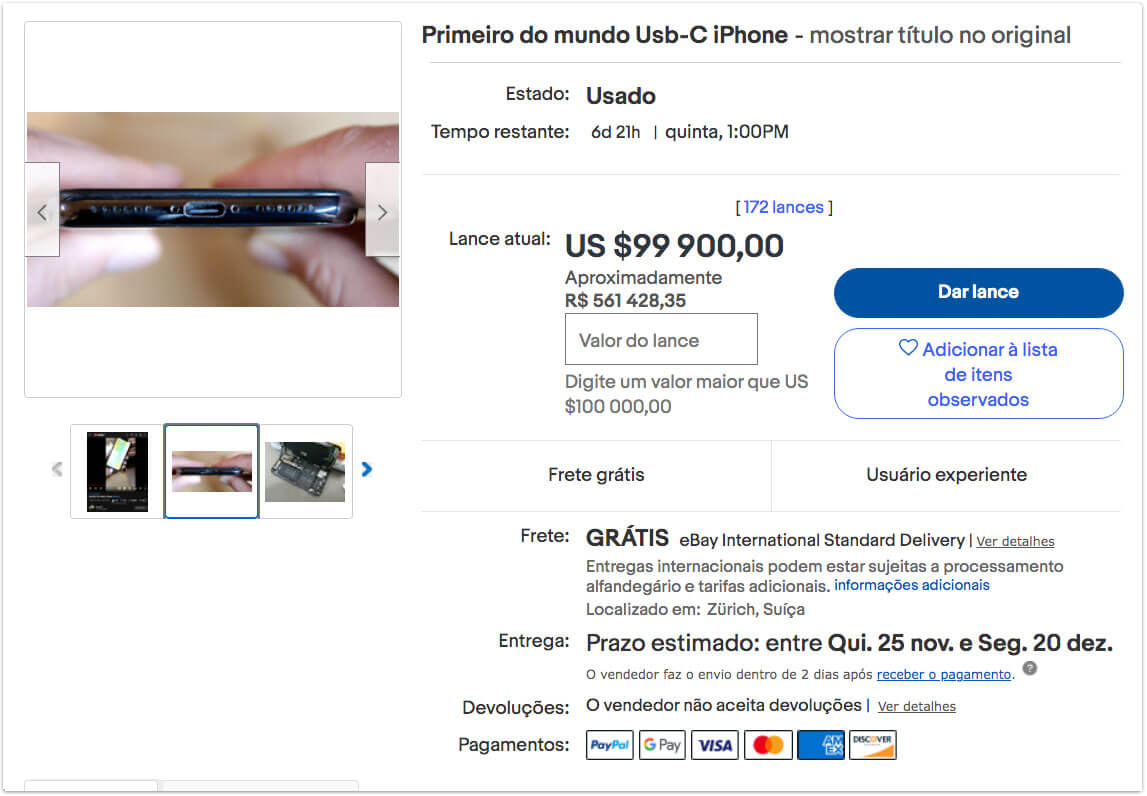1147x796 pixels.
Task: Go back in thumbnail strip with left arrow
Action: coord(57,470)
